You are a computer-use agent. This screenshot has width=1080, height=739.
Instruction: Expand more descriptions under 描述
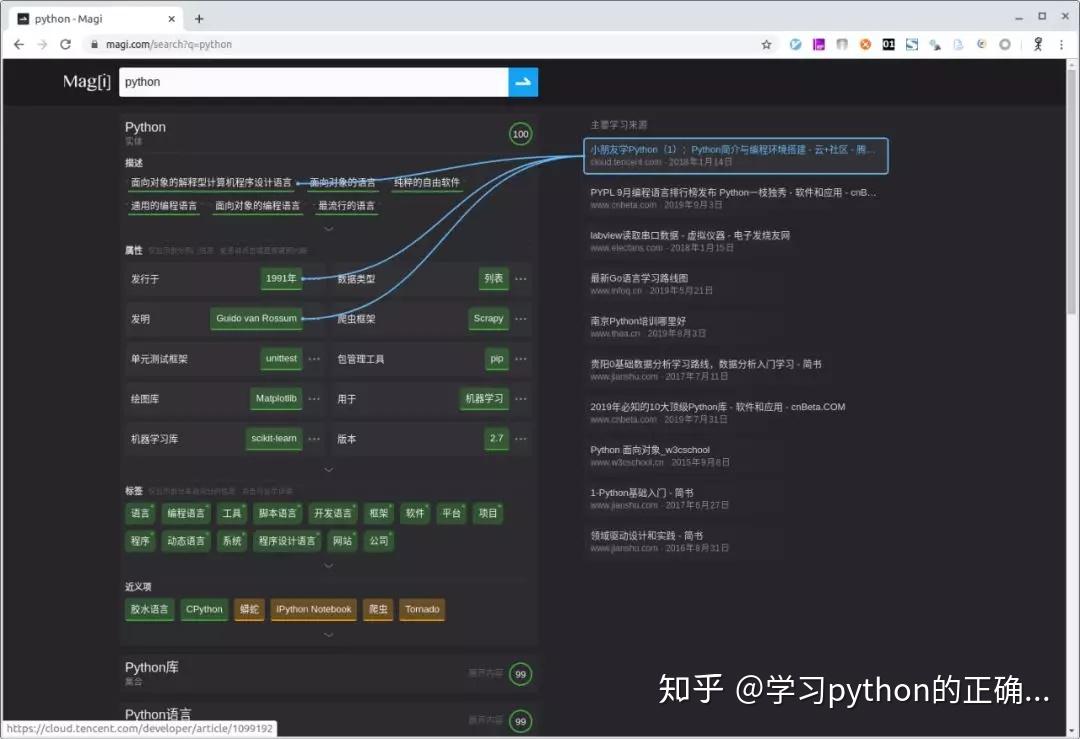329,228
